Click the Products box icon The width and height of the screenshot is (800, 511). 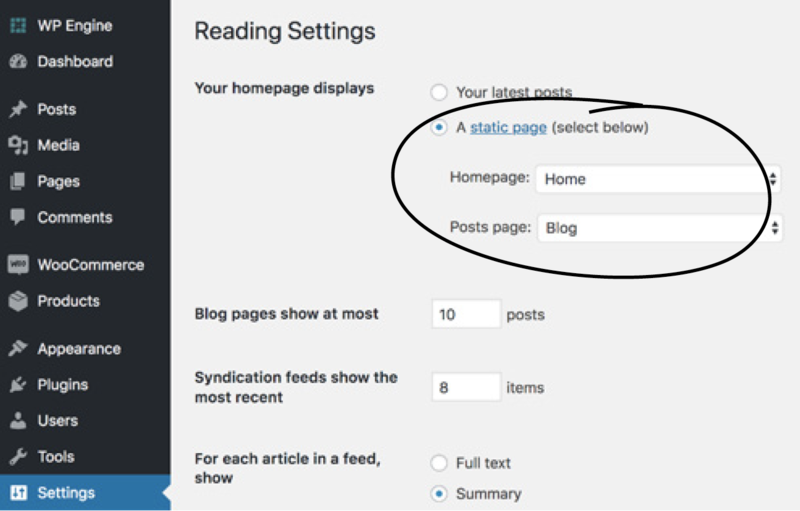click(x=18, y=301)
